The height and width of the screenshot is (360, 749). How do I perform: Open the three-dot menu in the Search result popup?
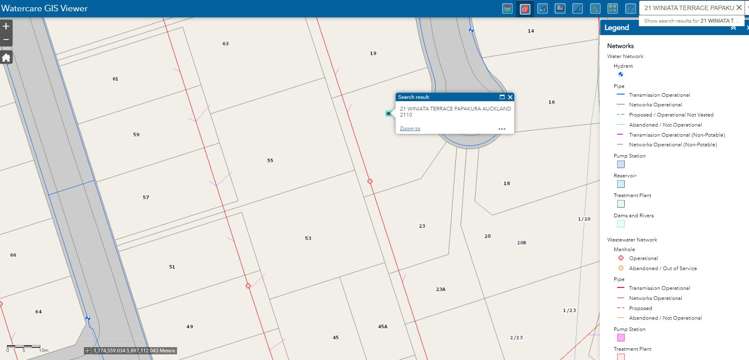(x=502, y=128)
